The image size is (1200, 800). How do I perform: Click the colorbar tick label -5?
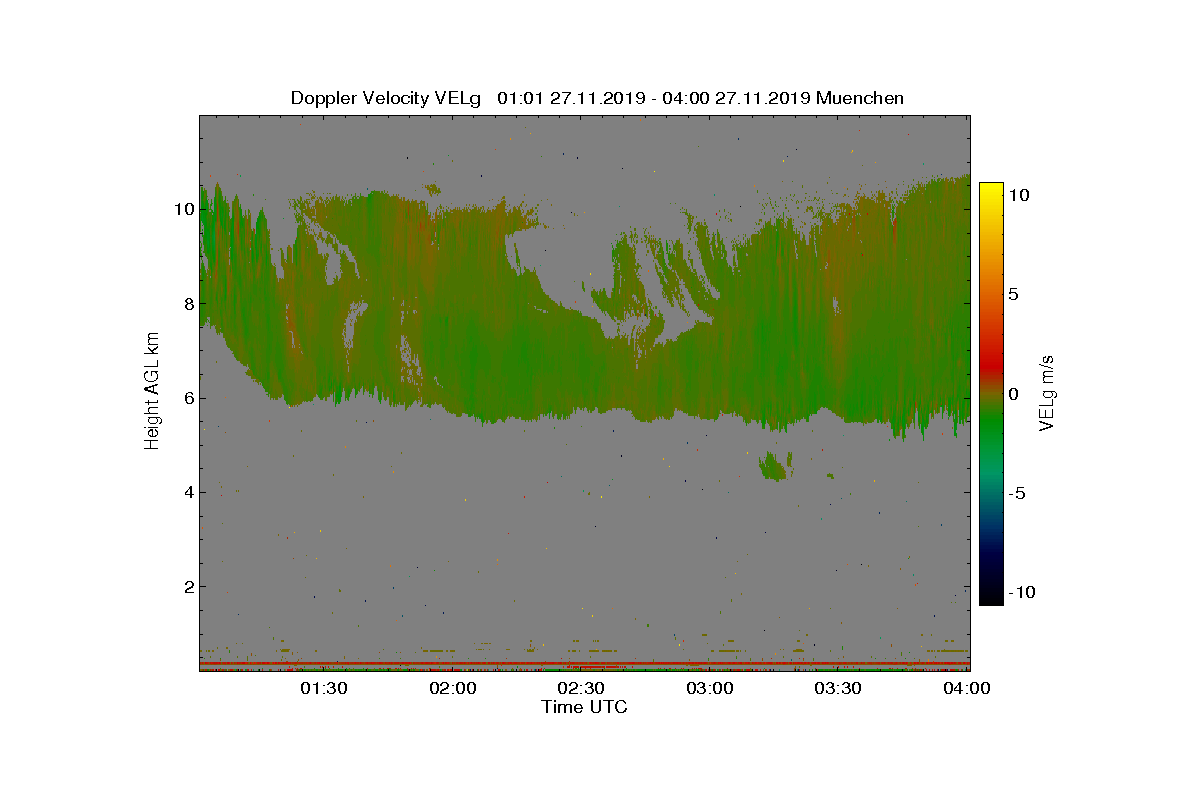coord(1017,493)
